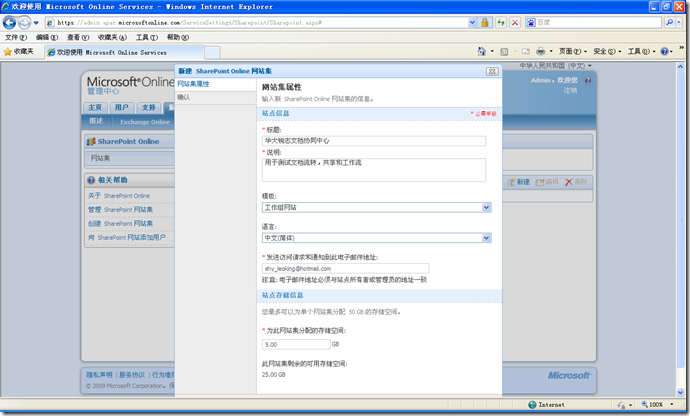Open 安全 command bar menu

point(607,52)
